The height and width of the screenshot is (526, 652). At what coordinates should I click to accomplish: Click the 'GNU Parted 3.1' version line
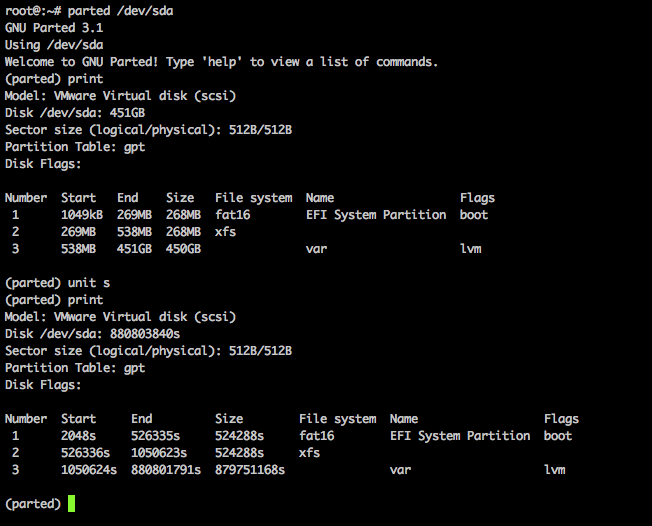[54, 28]
